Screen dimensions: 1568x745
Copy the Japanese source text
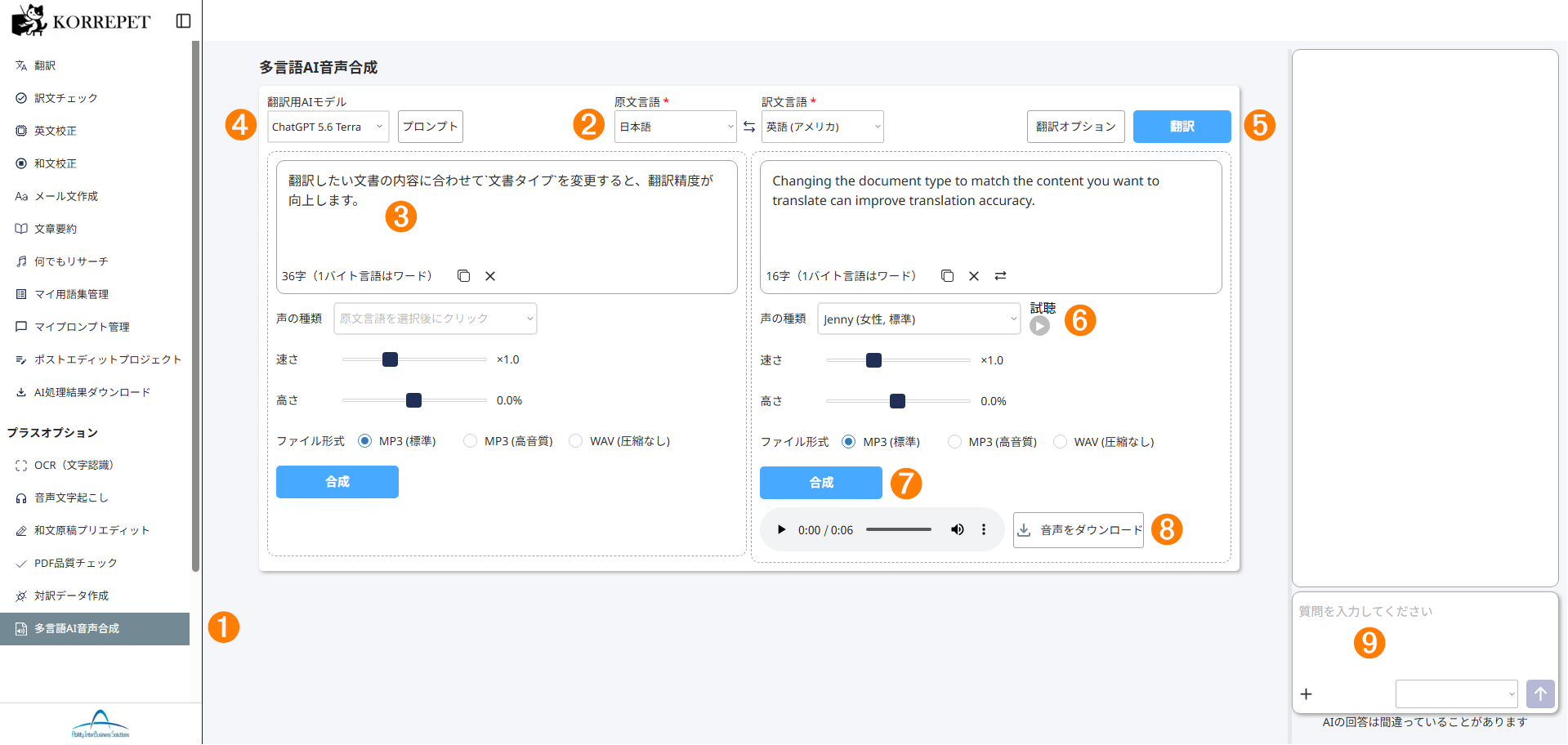[x=463, y=276]
